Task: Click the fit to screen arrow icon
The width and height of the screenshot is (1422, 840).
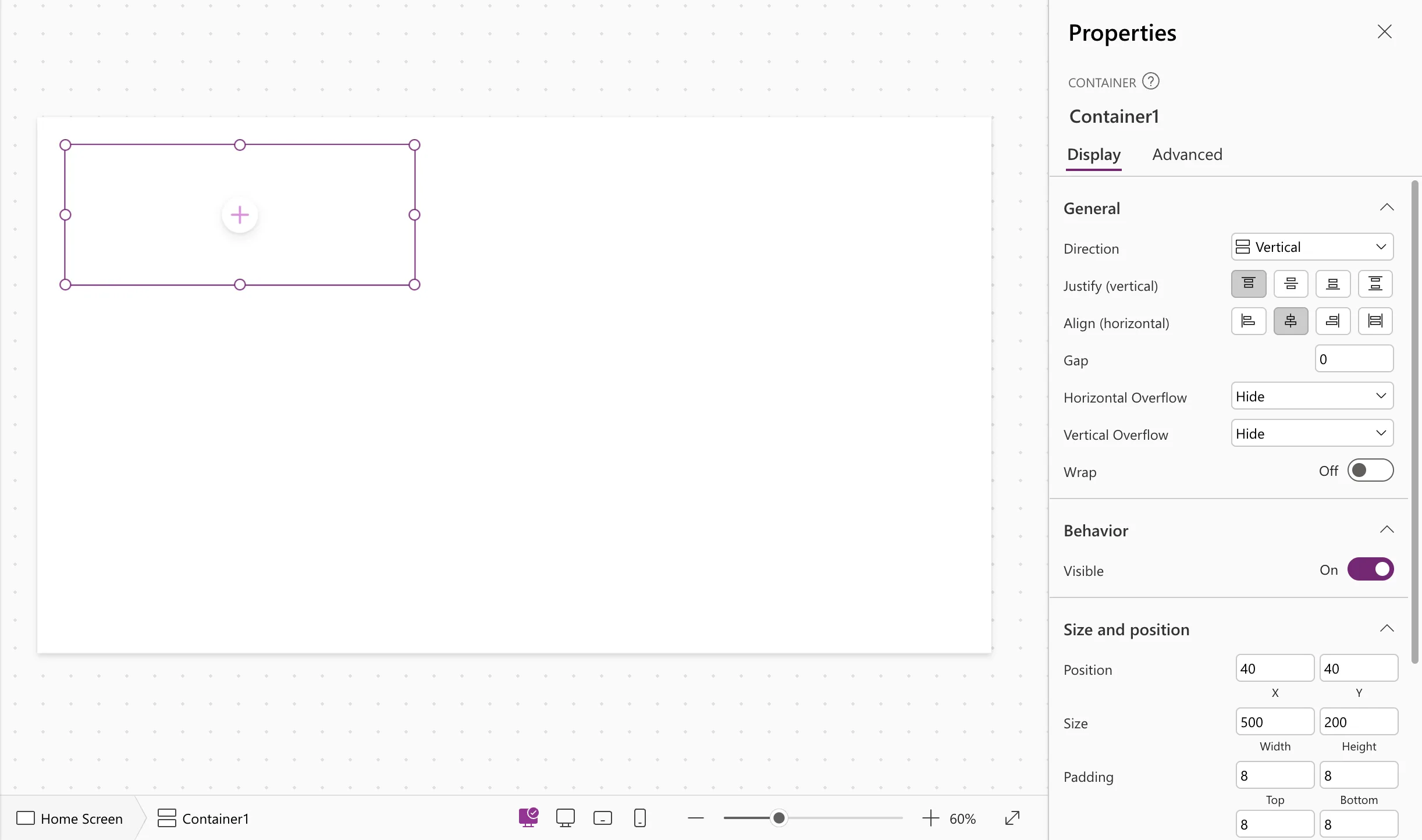Action: [1012, 818]
